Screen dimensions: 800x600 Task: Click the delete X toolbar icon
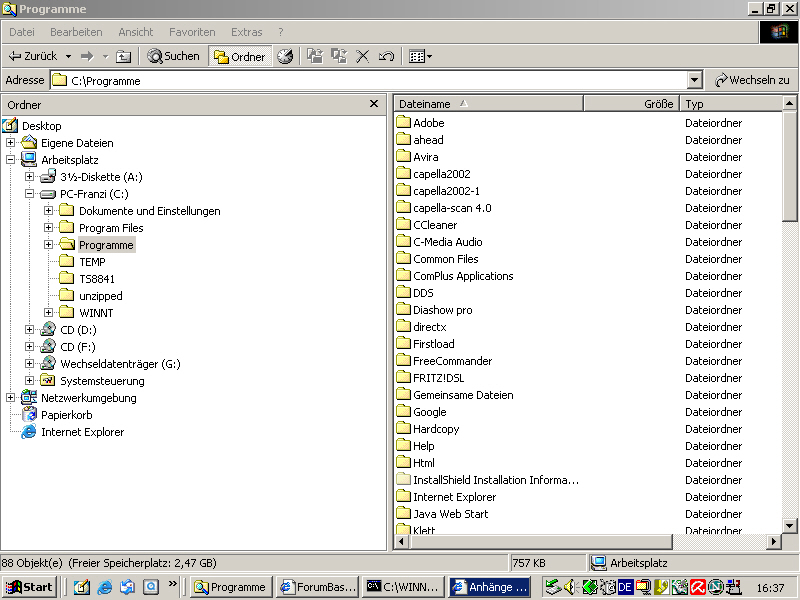(363, 56)
